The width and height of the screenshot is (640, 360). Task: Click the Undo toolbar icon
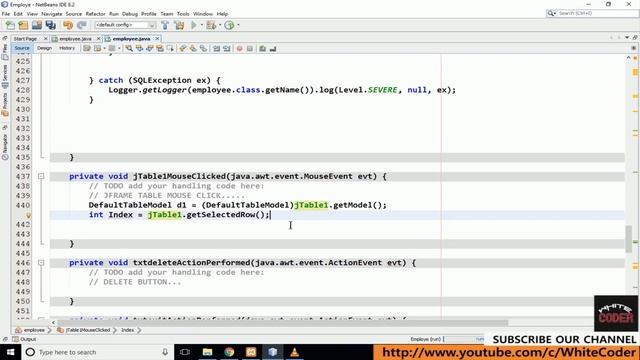click(x=68, y=25)
